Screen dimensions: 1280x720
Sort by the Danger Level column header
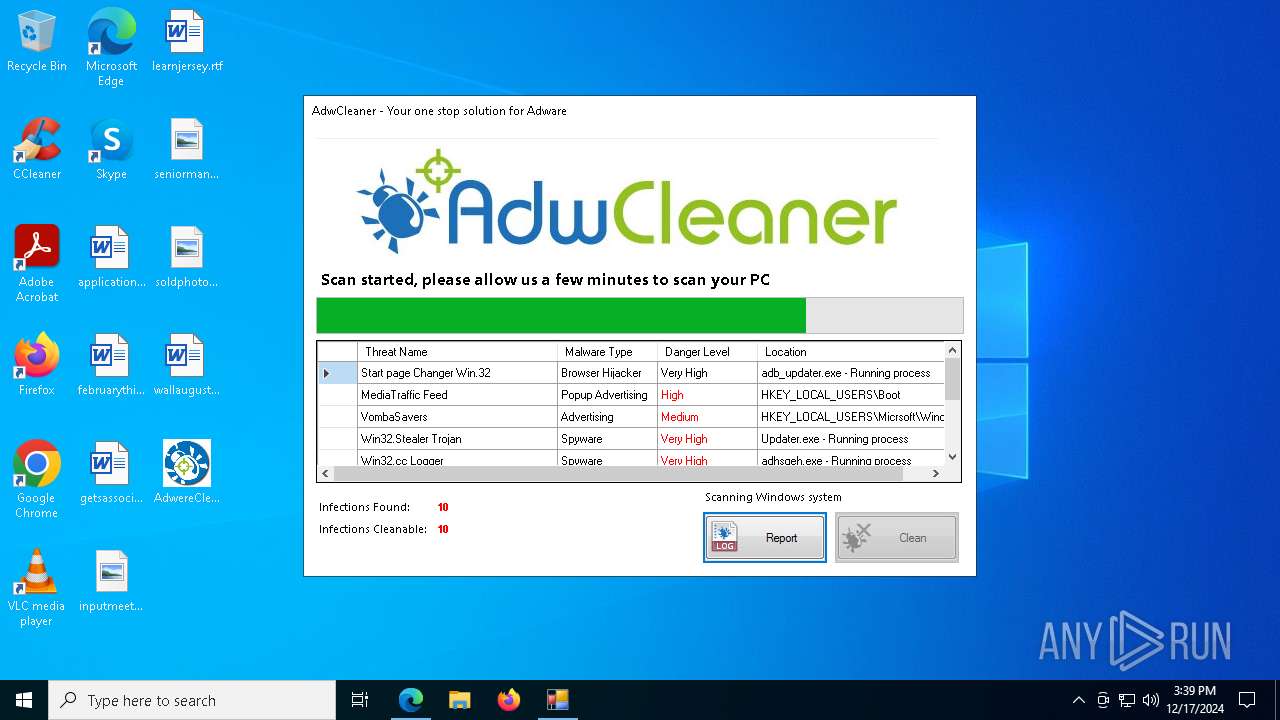point(707,352)
